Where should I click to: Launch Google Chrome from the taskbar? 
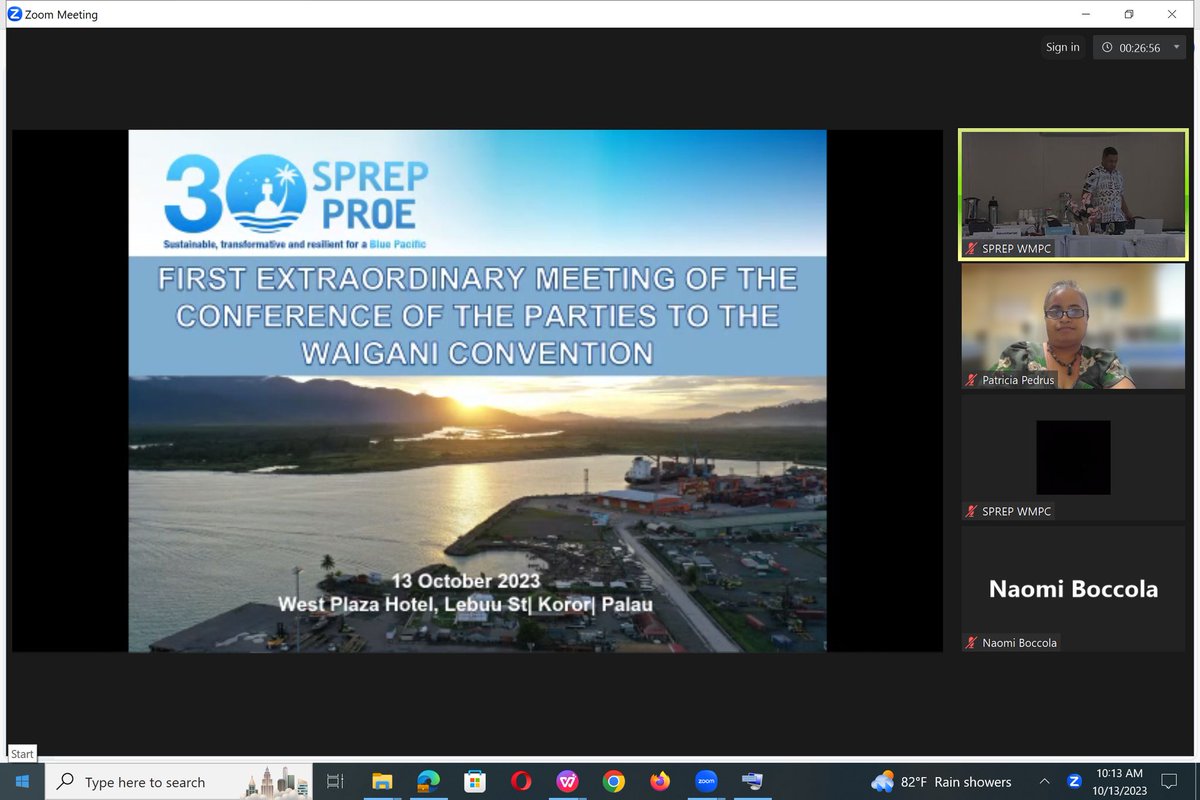pyautogui.click(x=614, y=781)
